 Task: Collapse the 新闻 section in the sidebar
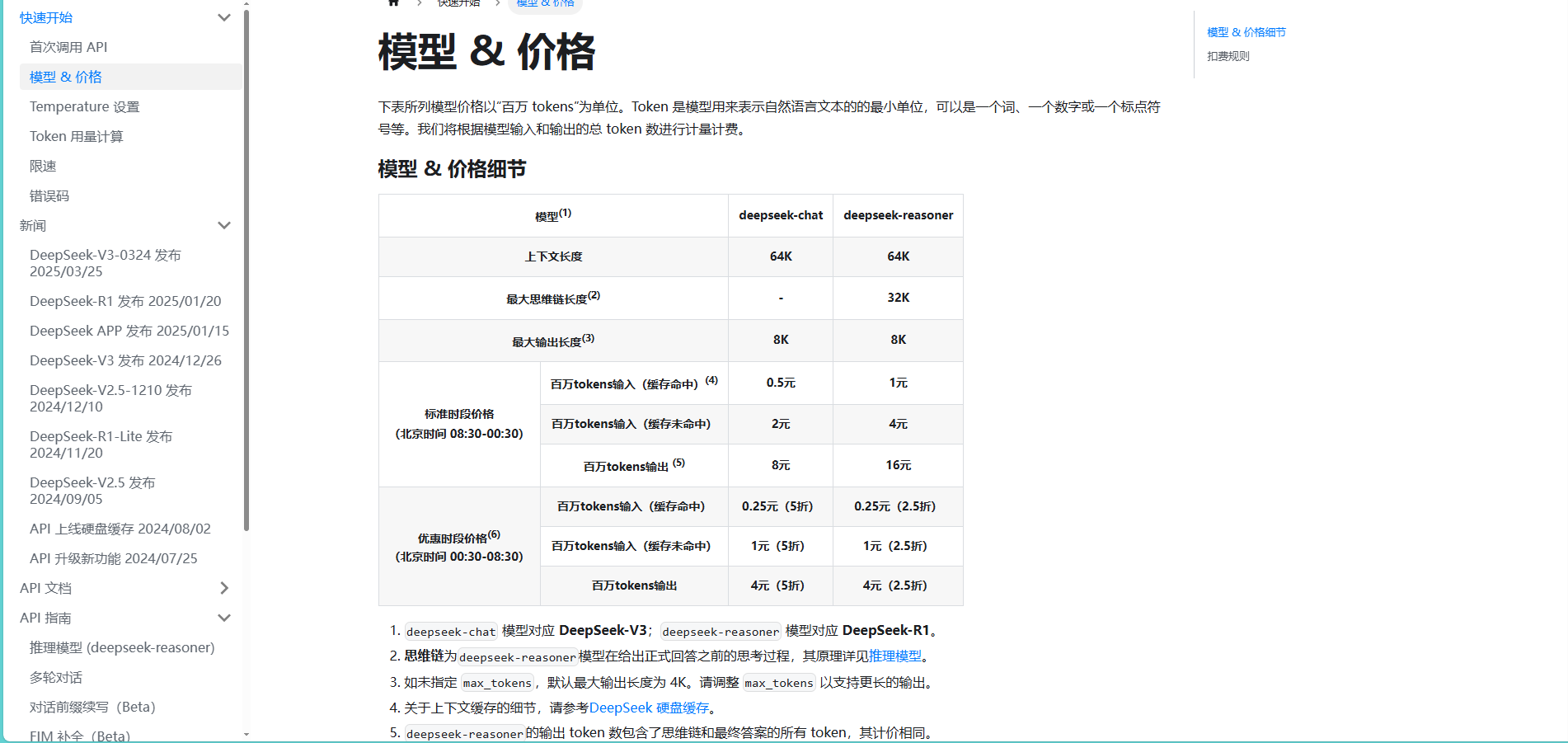click(x=223, y=225)
